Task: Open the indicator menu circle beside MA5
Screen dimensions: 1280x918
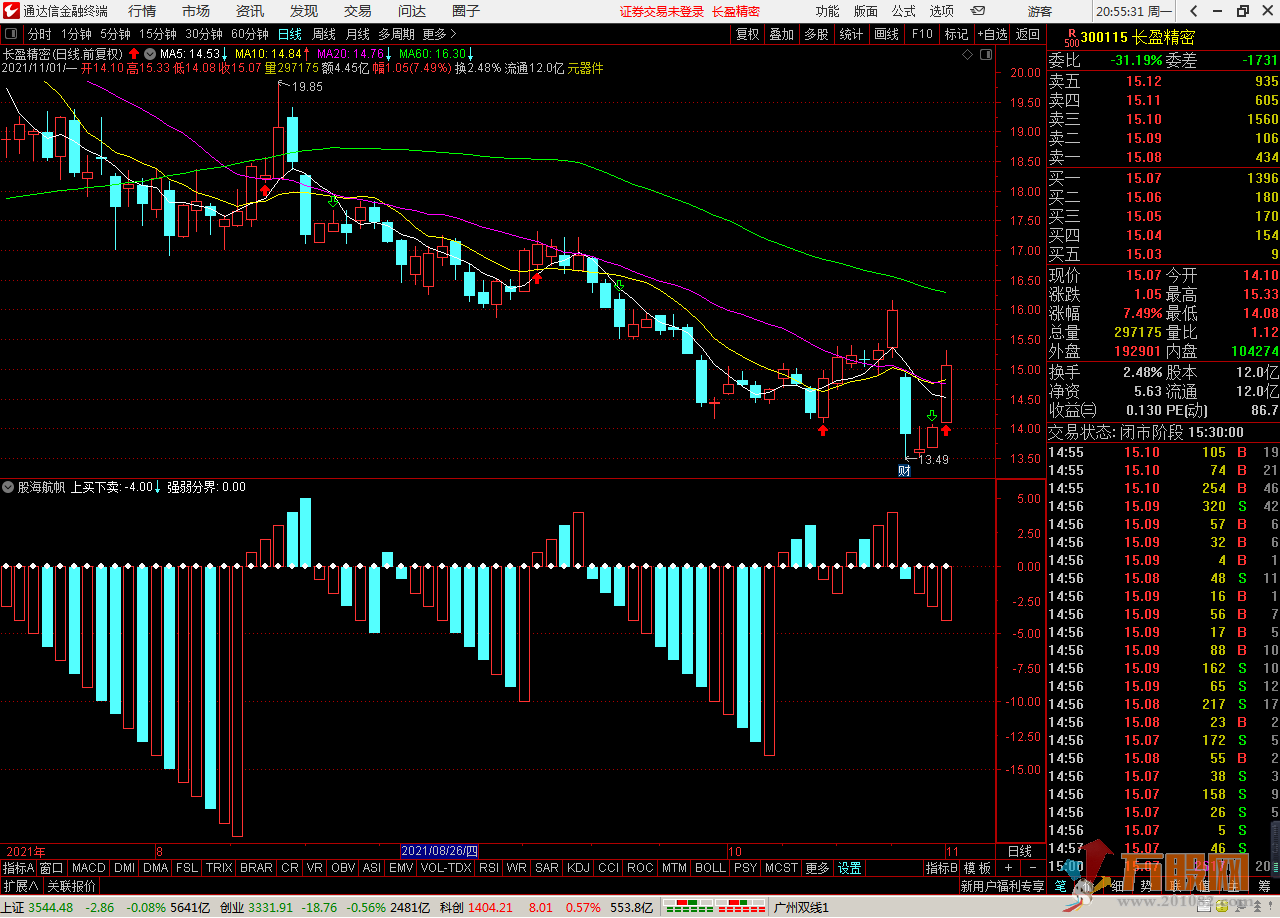Action: [150, 53]
